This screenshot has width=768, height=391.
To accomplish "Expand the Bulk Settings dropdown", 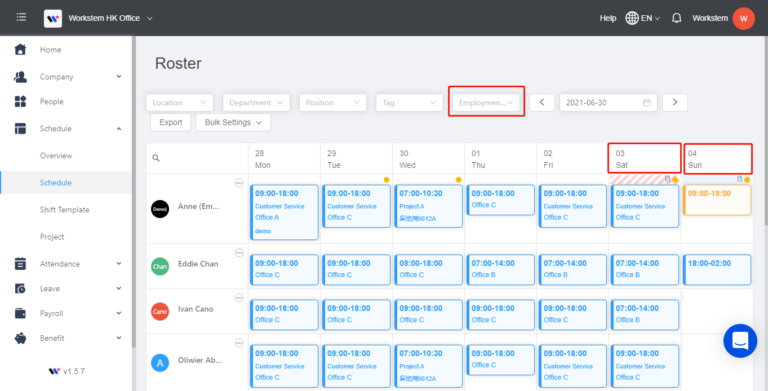I will [x=233, y=122].
